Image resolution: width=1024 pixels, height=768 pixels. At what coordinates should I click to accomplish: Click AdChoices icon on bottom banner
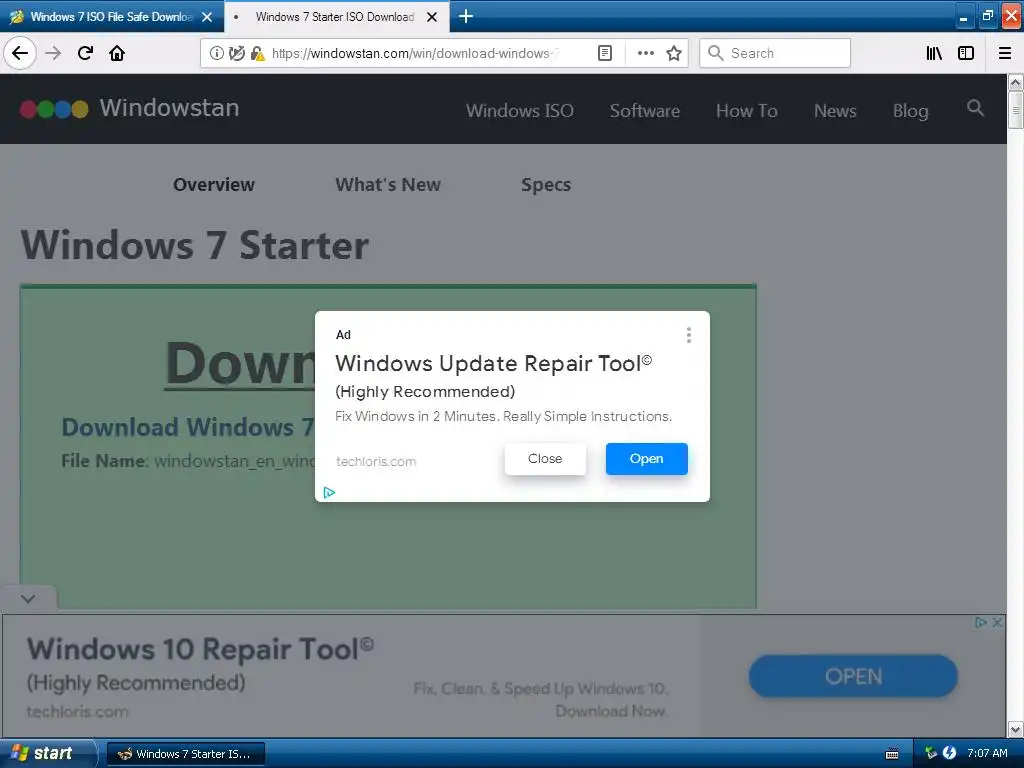[981, 622]
